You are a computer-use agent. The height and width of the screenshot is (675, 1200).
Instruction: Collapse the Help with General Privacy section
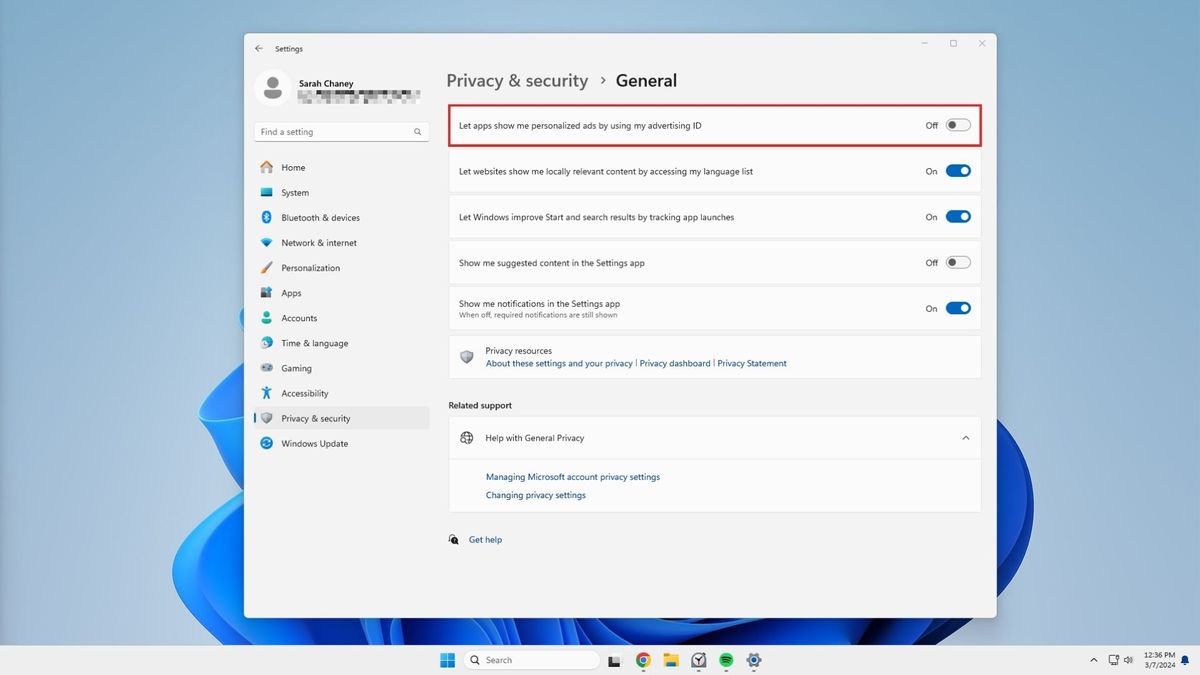click(965, 437)
